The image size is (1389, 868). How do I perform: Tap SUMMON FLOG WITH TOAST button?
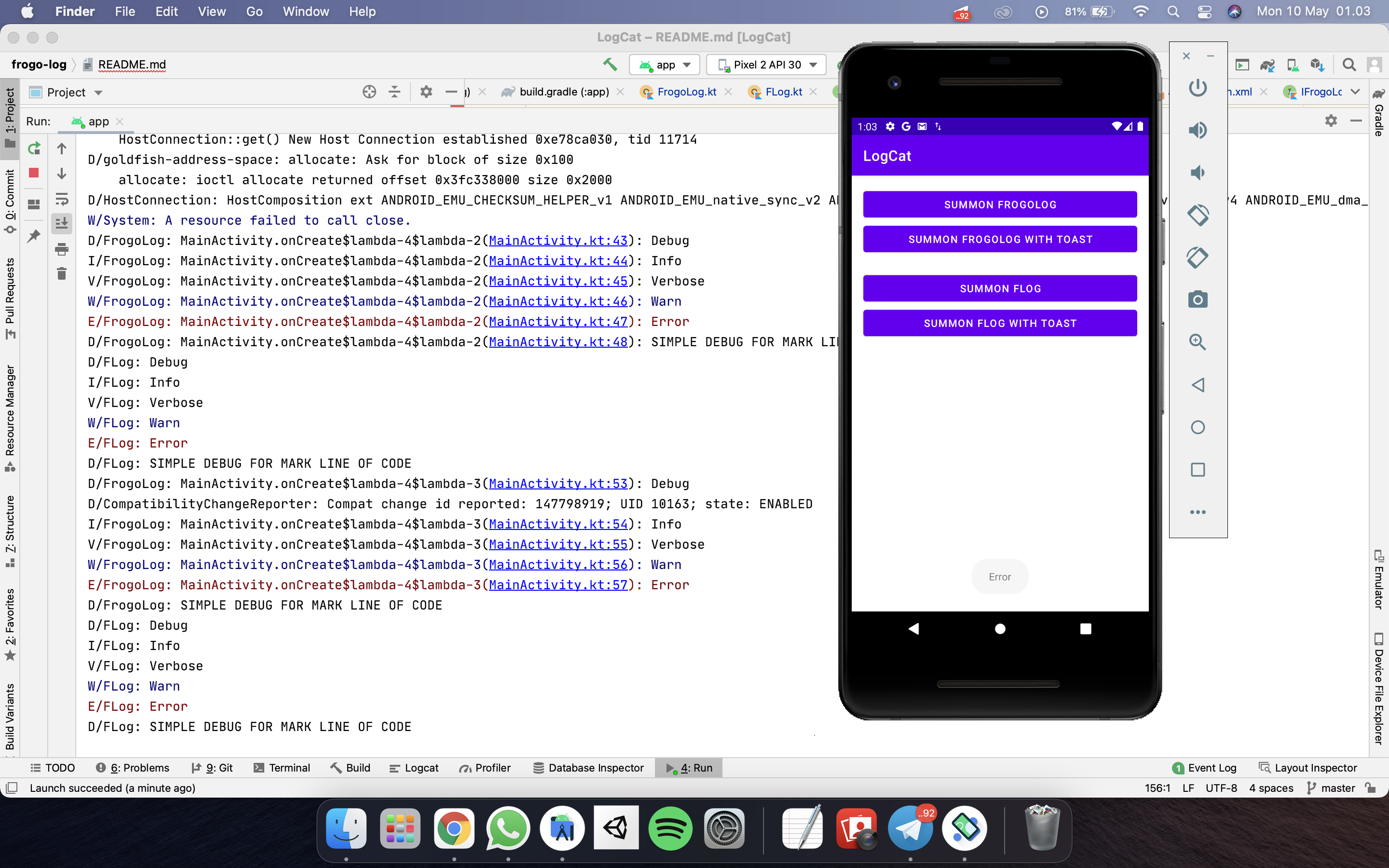coord(1000,322)
